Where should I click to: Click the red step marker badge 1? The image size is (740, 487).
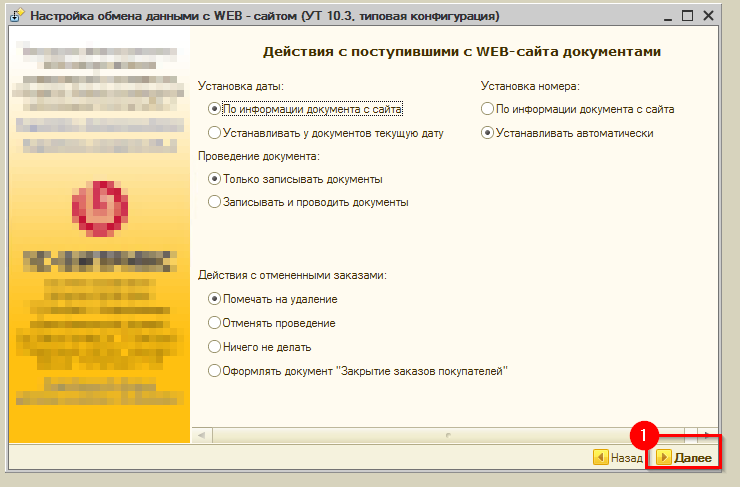pos(645,436)
